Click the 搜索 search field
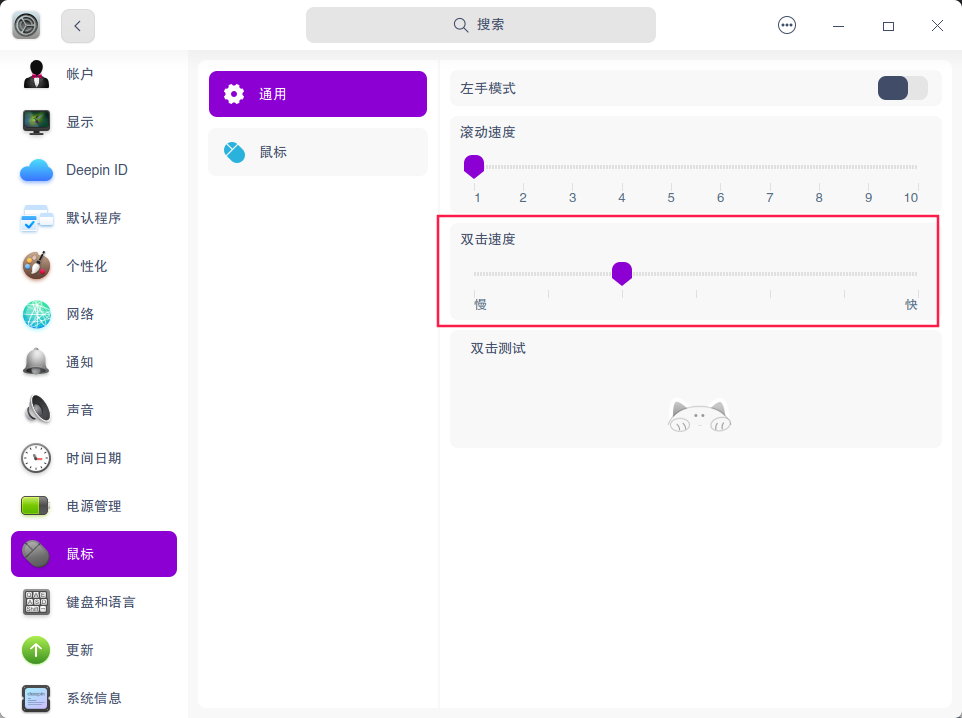The image size is (962, 718). 480,25
